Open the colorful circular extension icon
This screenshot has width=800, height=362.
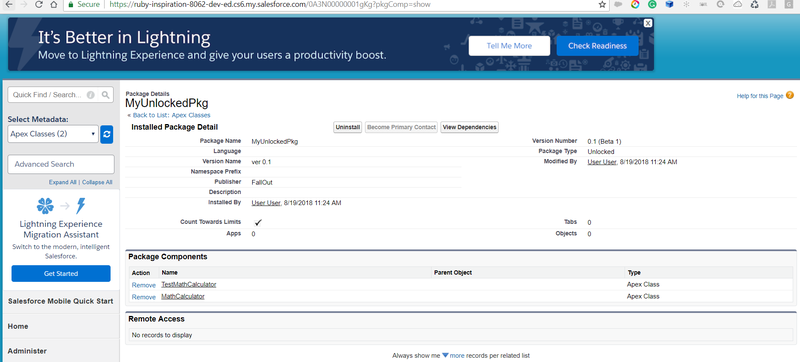tap(635, 4)
